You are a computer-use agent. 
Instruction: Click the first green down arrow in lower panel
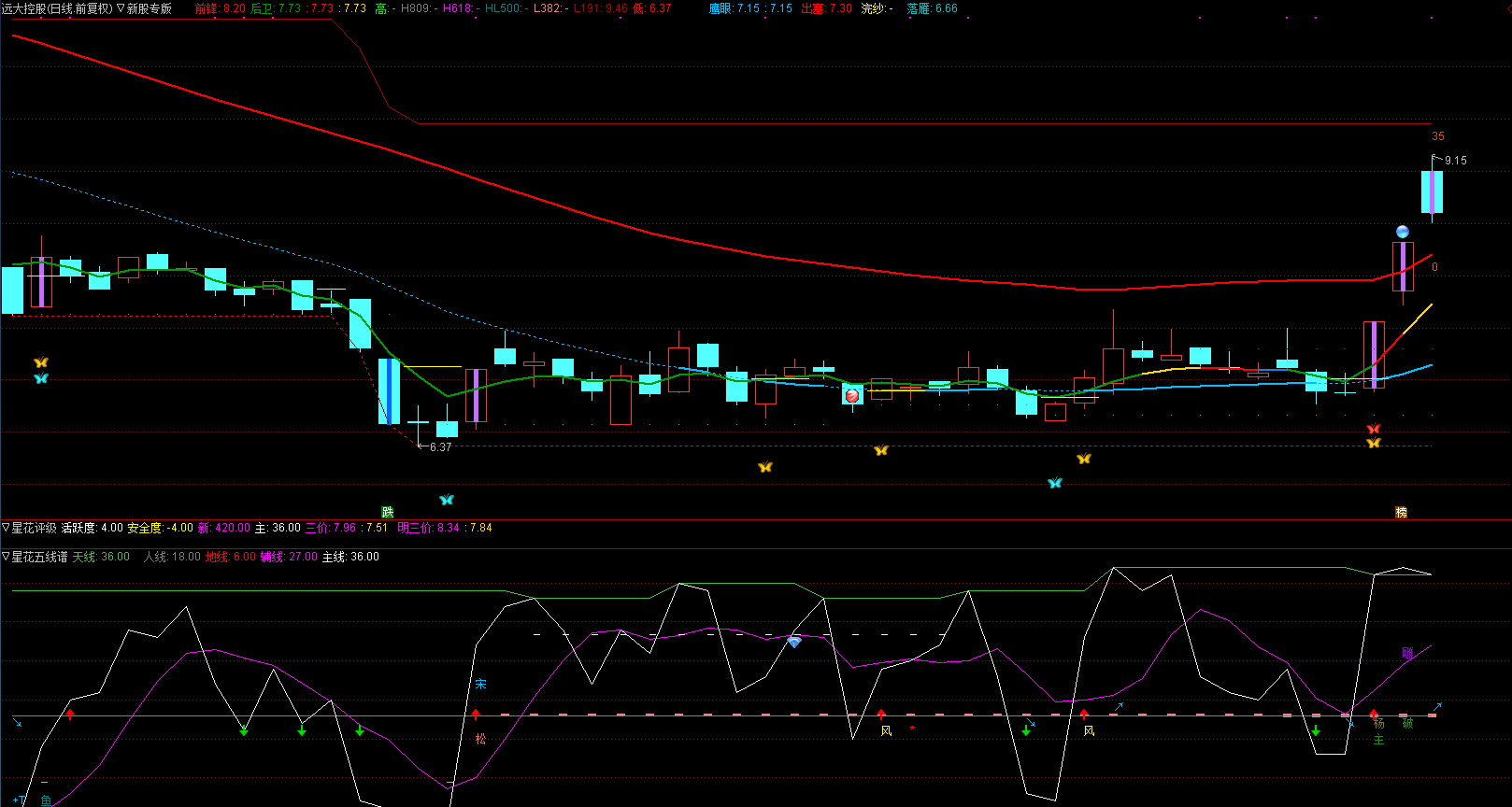[x=244, y=729]
